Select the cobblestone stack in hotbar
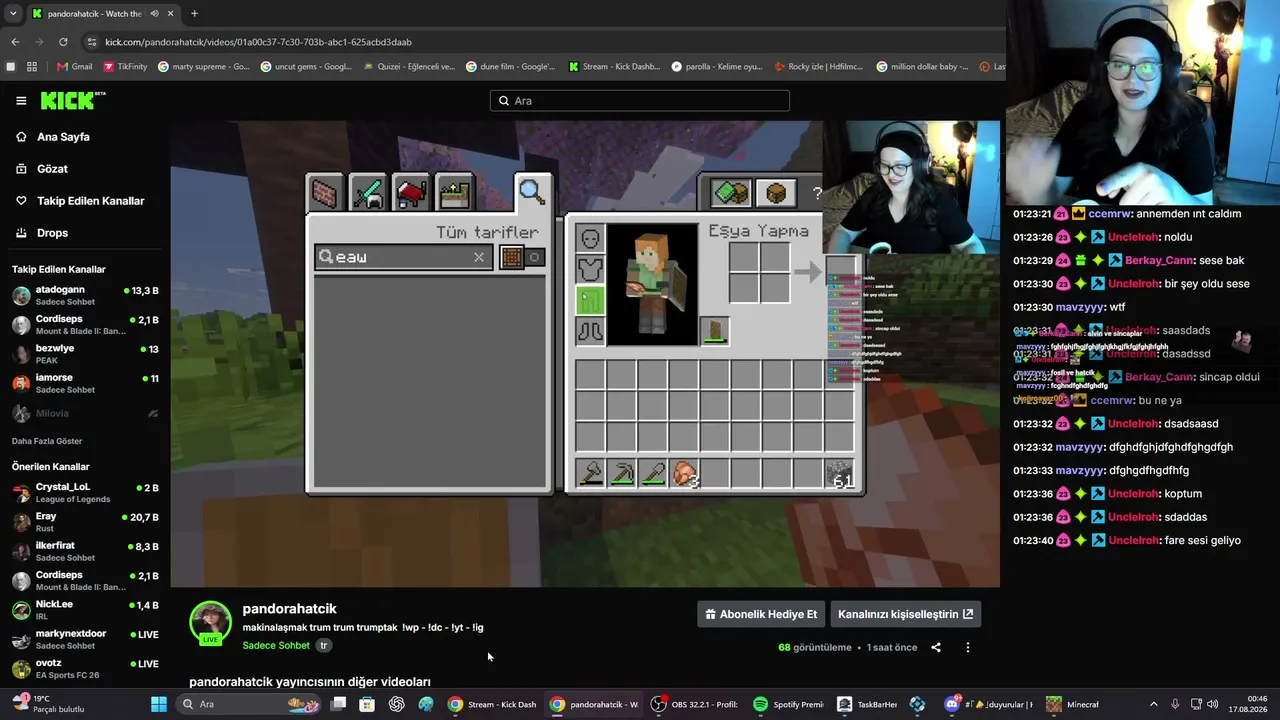The width and height of the screenshot is (1280, 720). coord(840,474)
